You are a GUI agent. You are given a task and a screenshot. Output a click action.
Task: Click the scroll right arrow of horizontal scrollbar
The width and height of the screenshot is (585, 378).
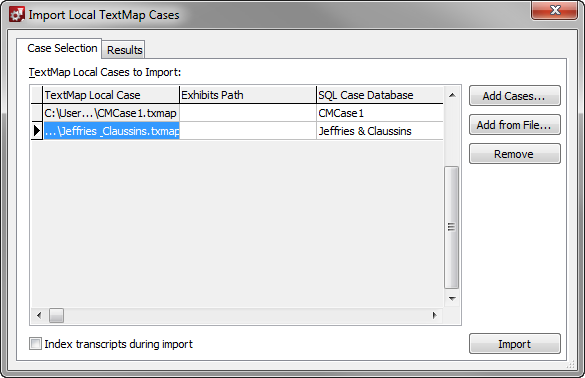435,315
